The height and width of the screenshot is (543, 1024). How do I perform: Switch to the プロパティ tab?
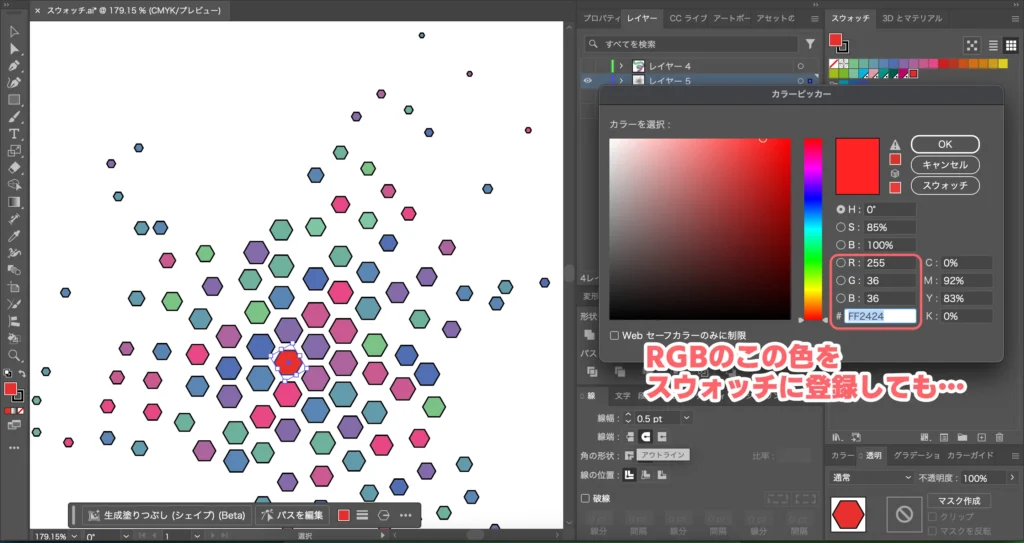(600, 18)
